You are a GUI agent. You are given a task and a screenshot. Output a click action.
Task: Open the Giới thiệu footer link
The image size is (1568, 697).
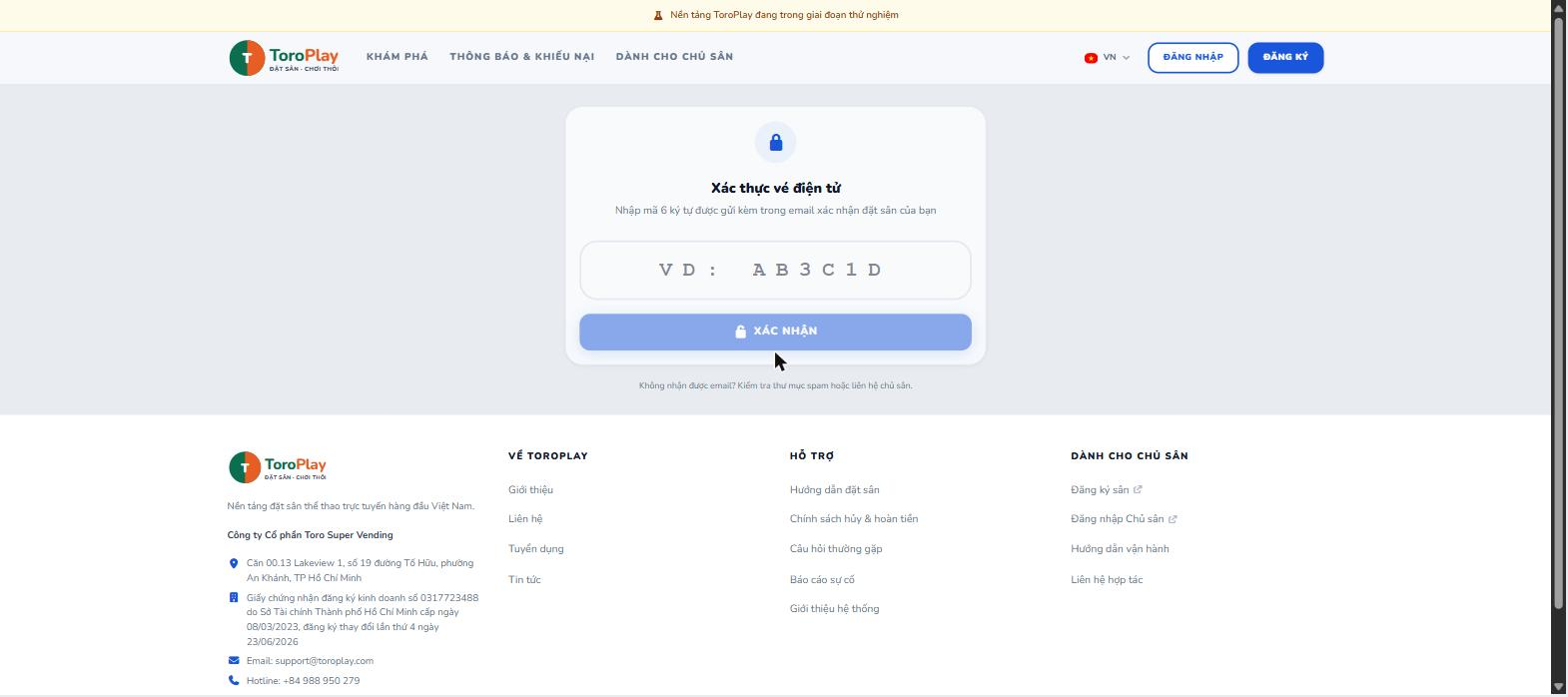[530, 490]
